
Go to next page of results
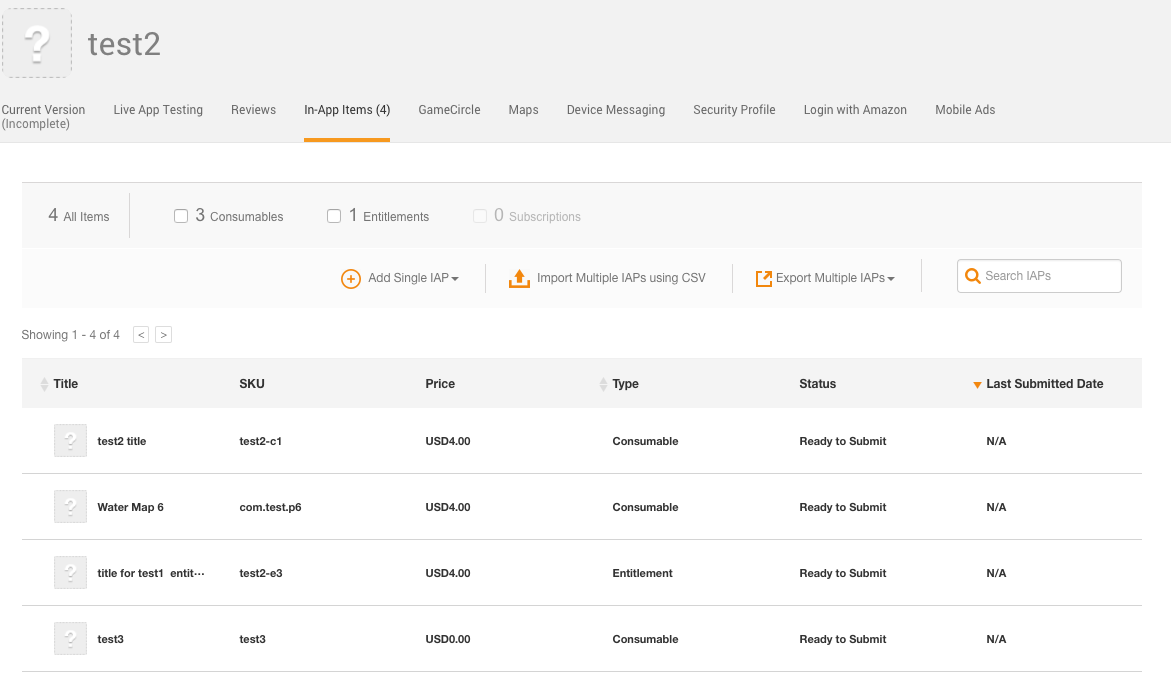[x=164, y=335]
